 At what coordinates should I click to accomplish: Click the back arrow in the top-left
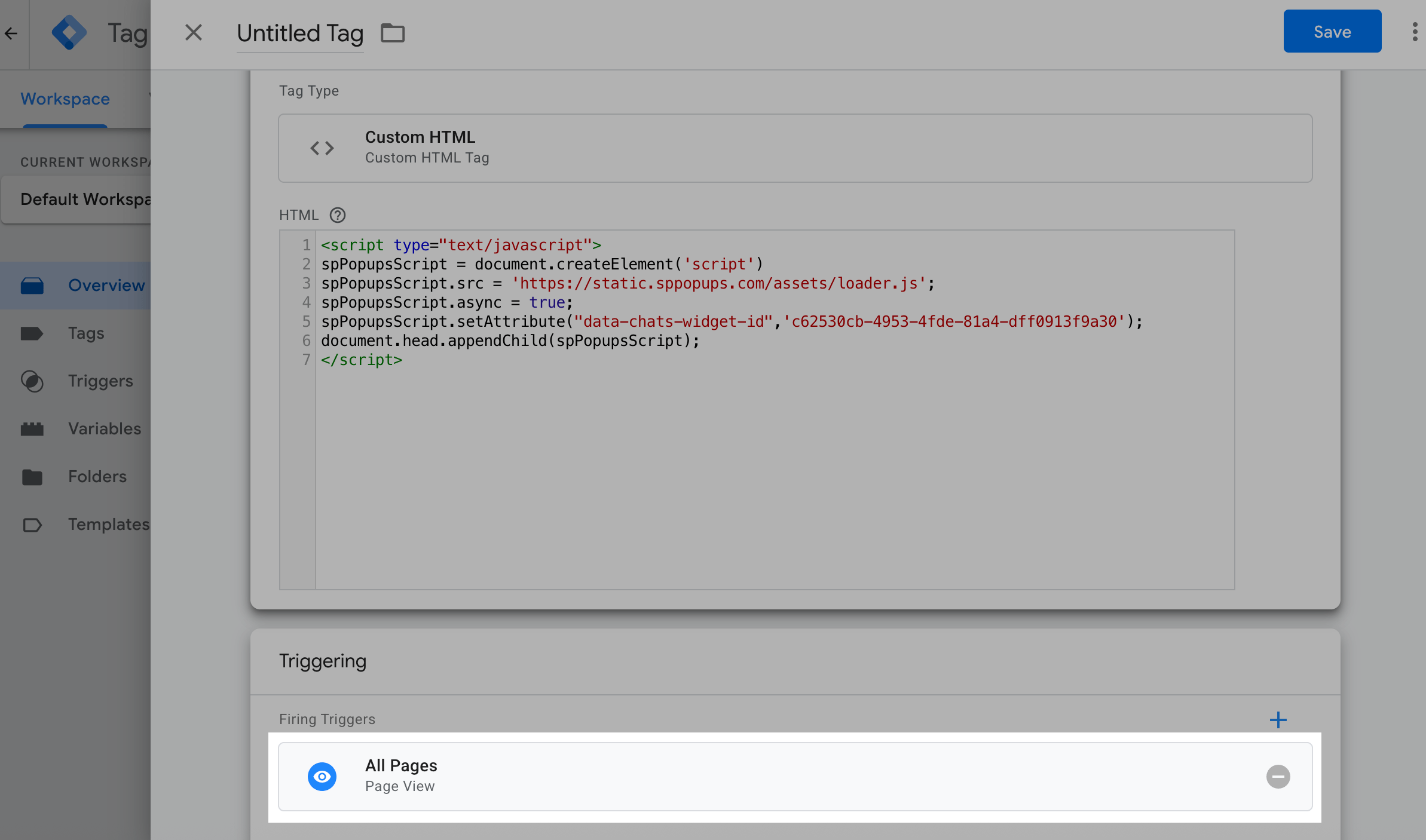tap(11, 33)
